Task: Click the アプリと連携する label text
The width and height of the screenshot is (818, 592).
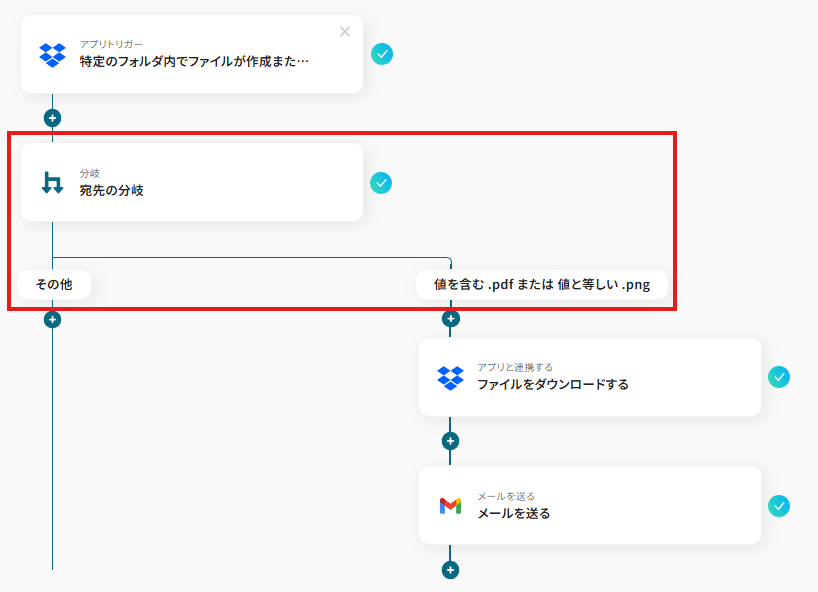Action: (x=515, y=367)
